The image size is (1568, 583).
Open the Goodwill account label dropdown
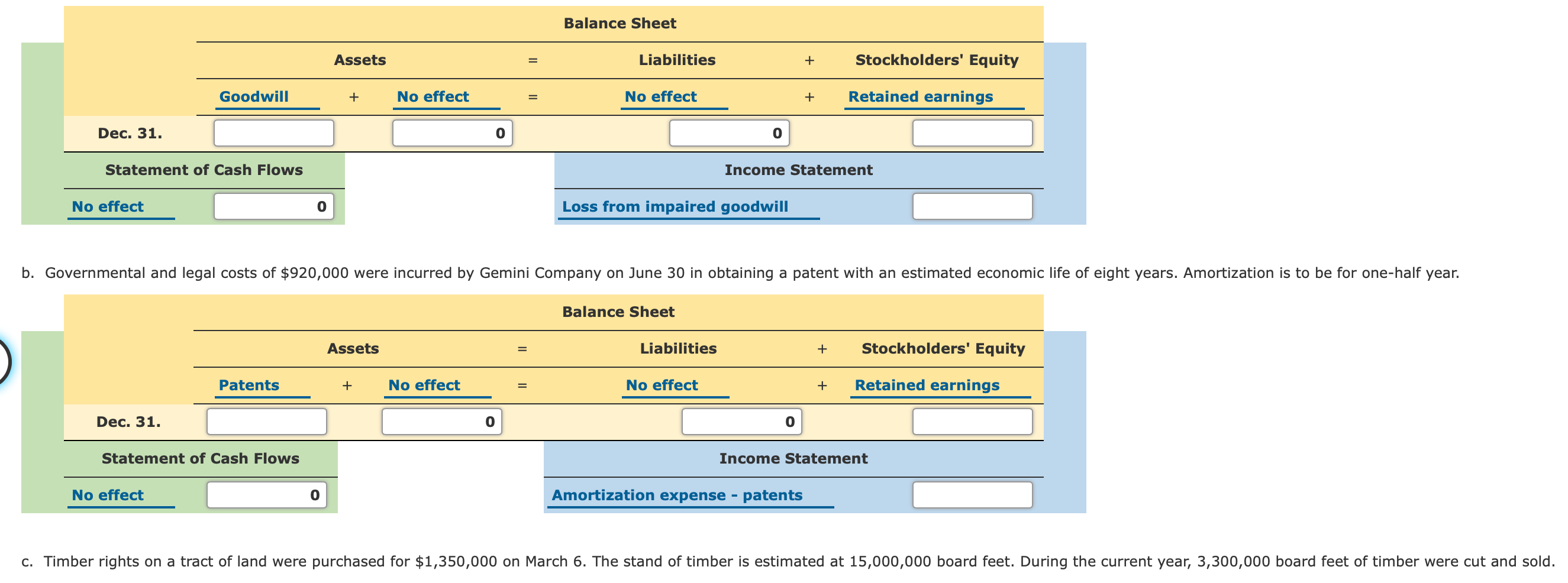tap(254, 96)
